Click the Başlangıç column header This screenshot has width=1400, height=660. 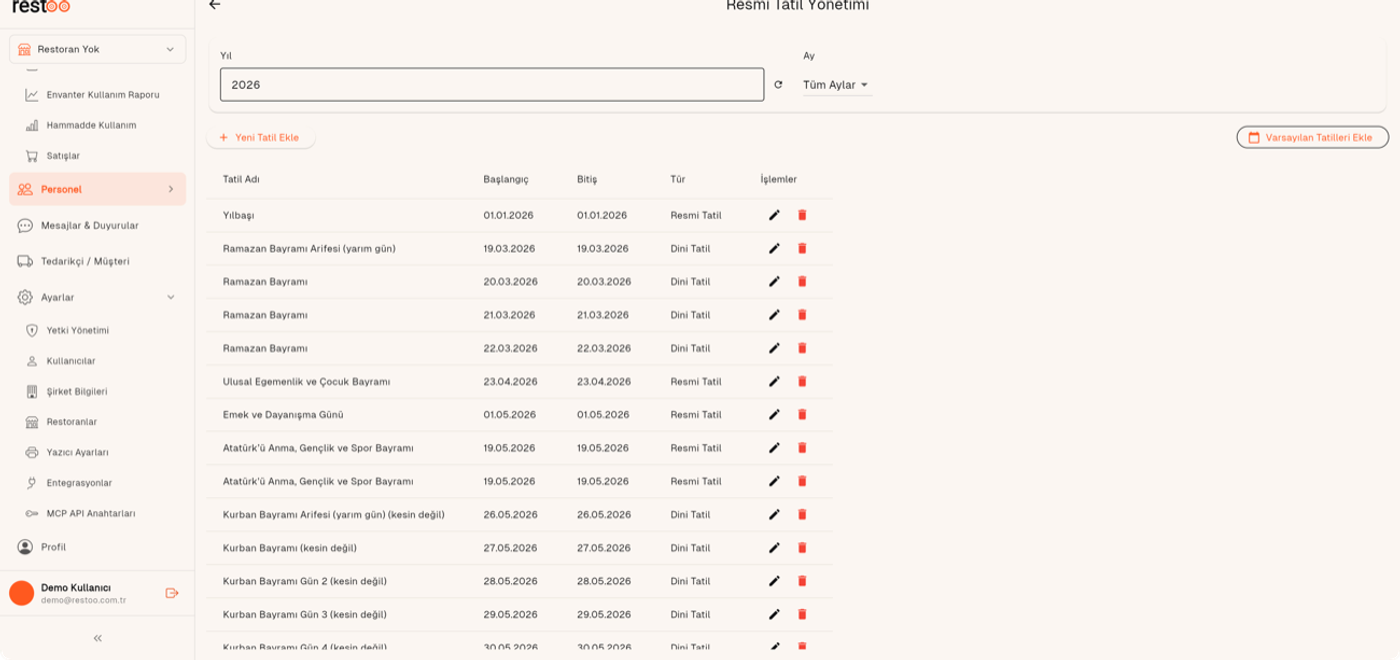(x=506, y=179)
